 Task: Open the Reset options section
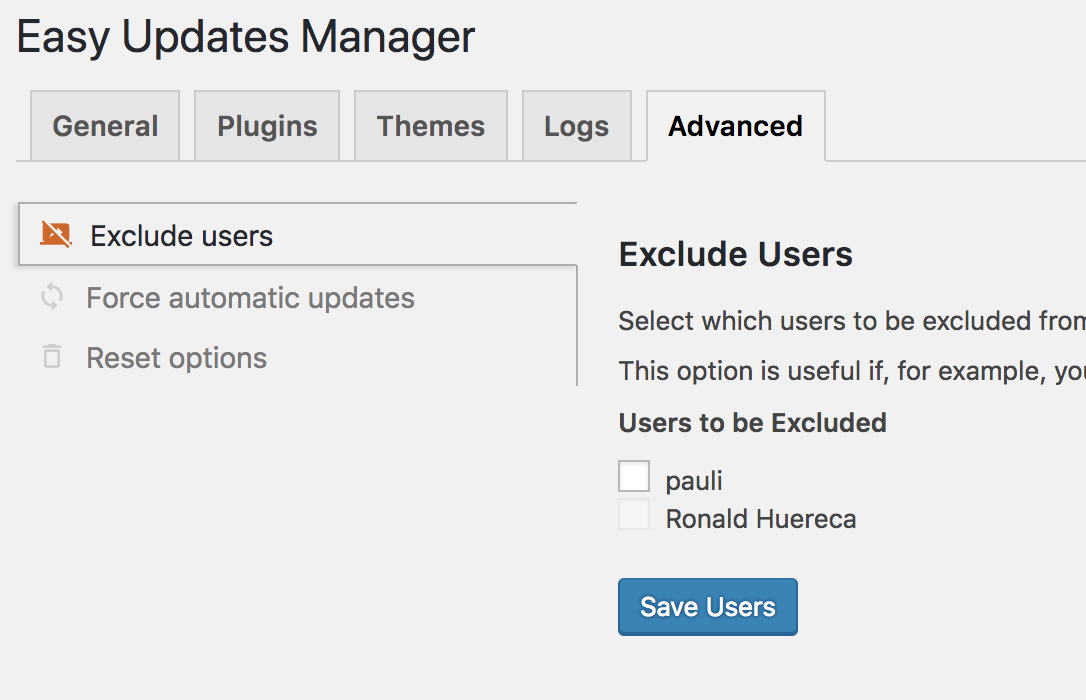pos(298,357)
